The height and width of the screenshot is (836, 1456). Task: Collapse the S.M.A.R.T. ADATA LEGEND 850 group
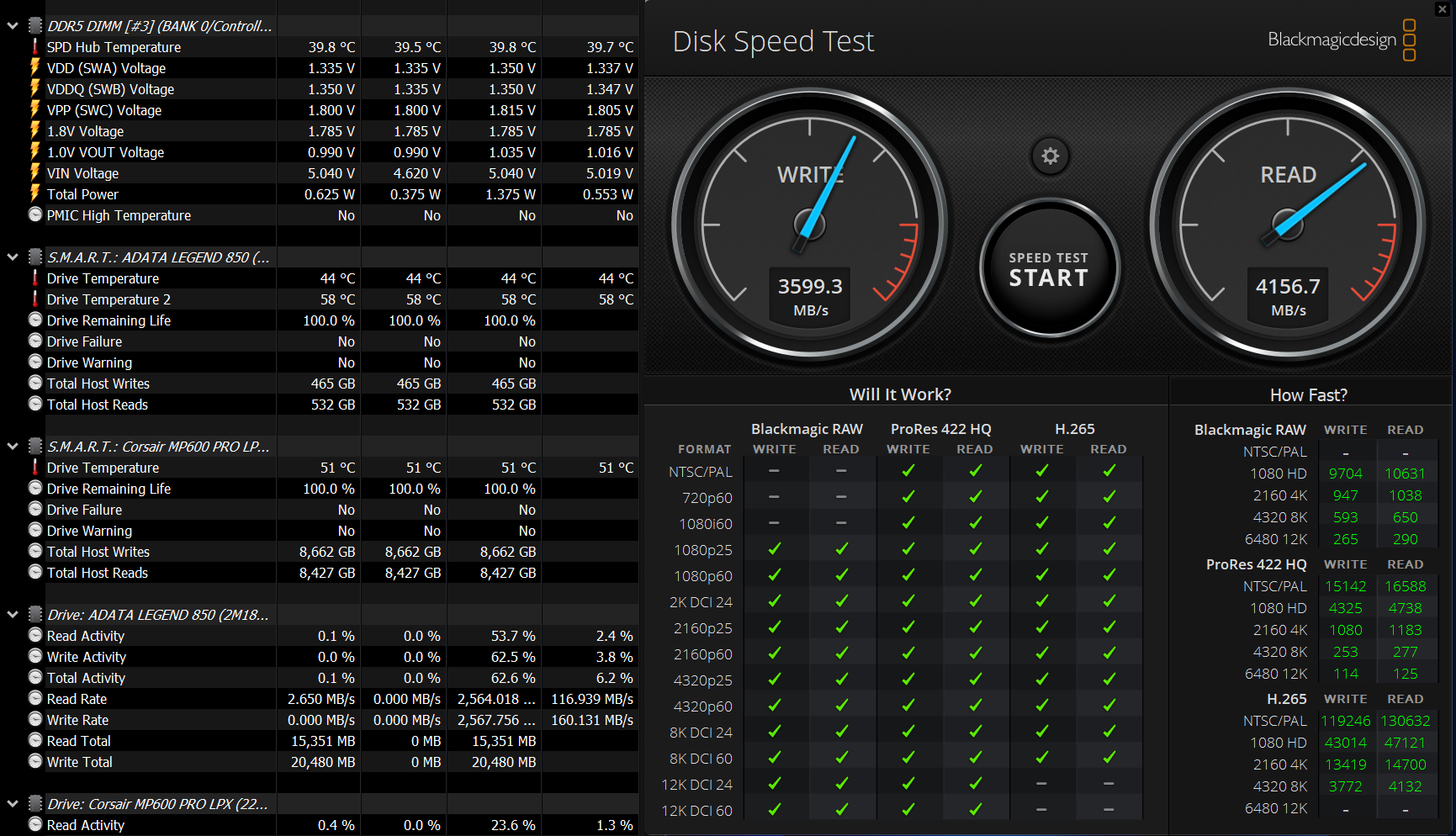coord(13,257)
